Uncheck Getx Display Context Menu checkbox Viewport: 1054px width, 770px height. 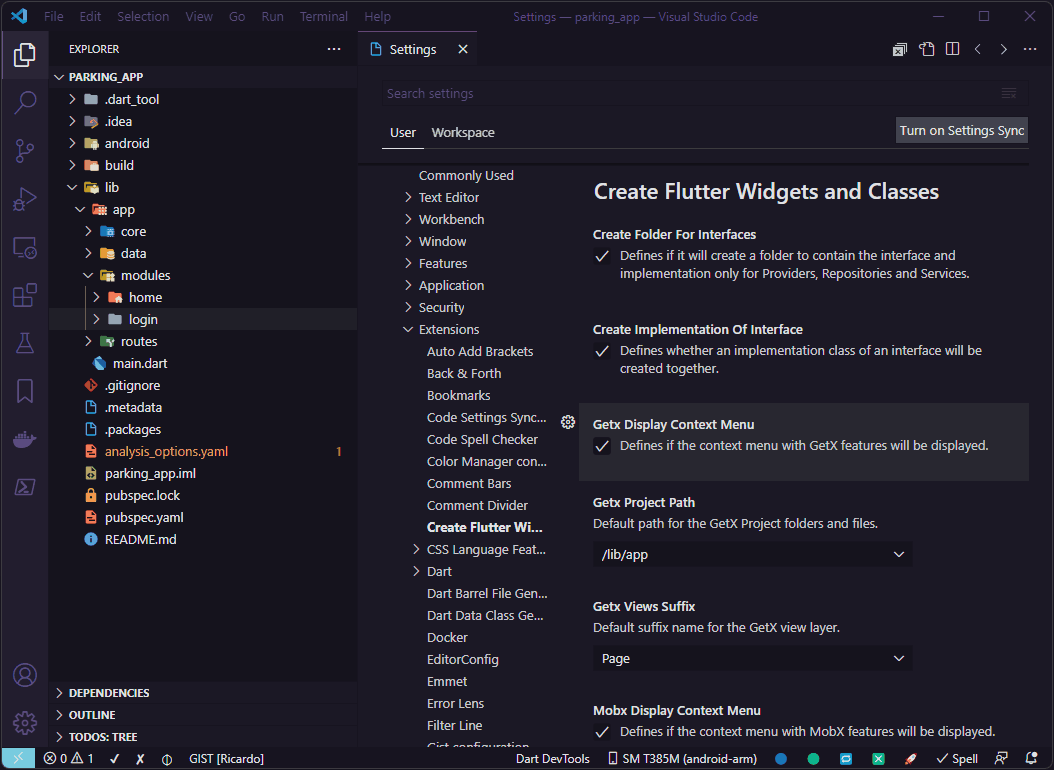click(602, 446)
